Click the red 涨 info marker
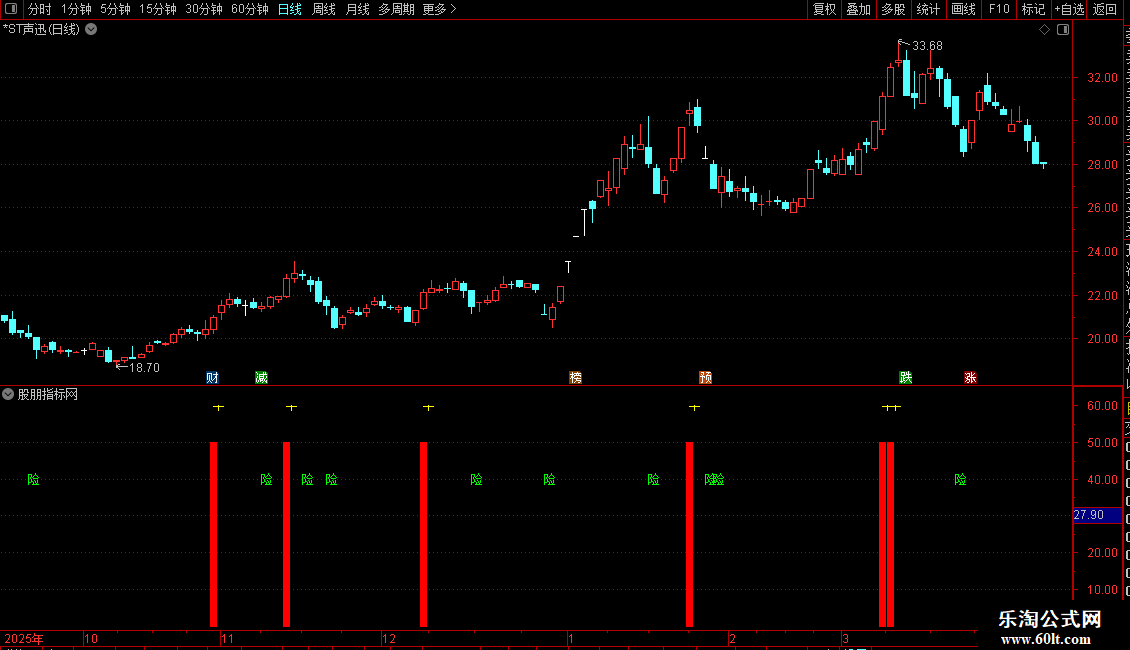 tap(971, 378)
